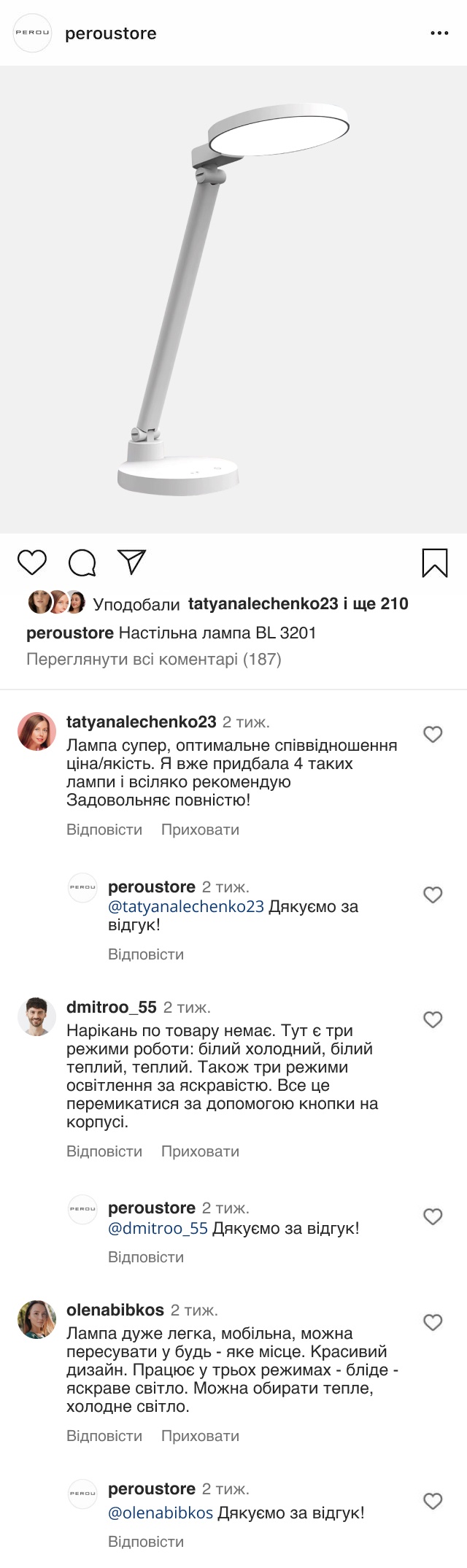The width and height of the screenshot is (467, 1568).
Task: Like peroustore's reply to olenabibkos
Action: 433,1501
